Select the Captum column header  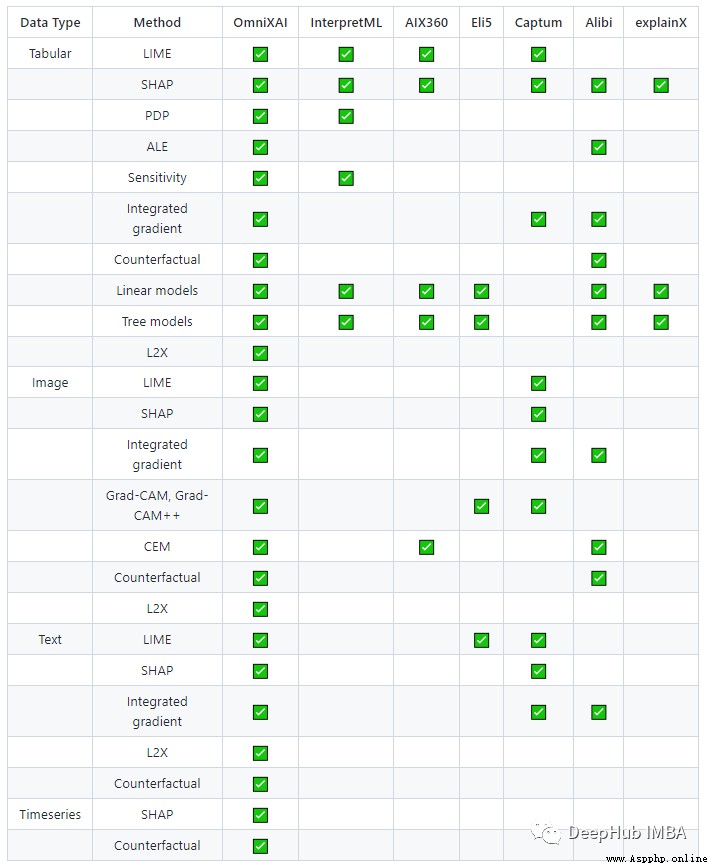click(x=538, y=23)
